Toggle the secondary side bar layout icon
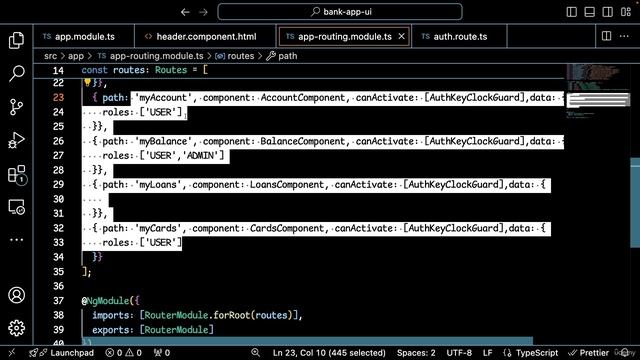The image size is (640, 360). [x=607, y=12]
